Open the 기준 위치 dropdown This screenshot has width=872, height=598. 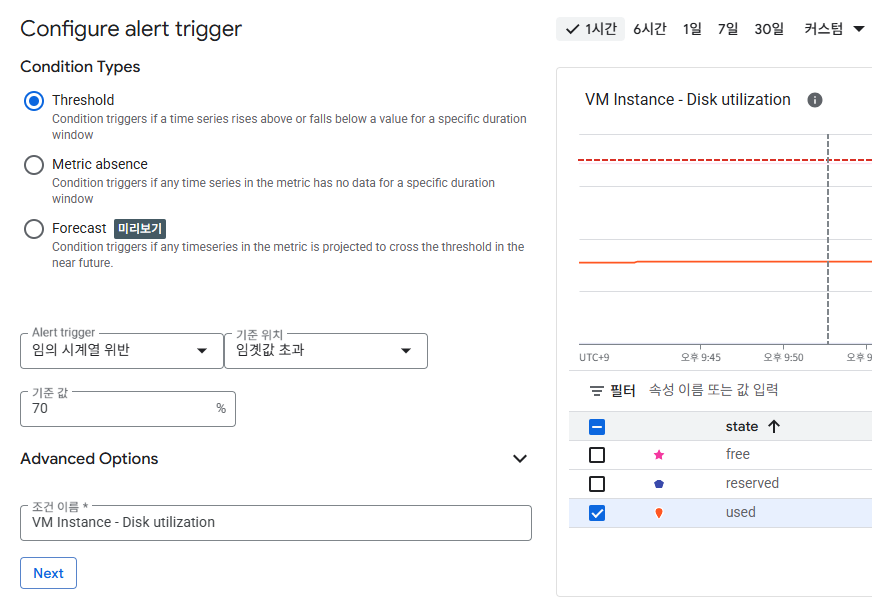click(326, 351)
